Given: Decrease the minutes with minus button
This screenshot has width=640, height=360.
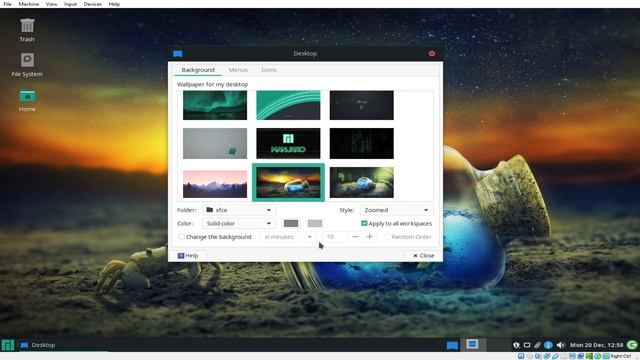Looking at the screenshot, I should pyautogui.click(x=355, y=237).
